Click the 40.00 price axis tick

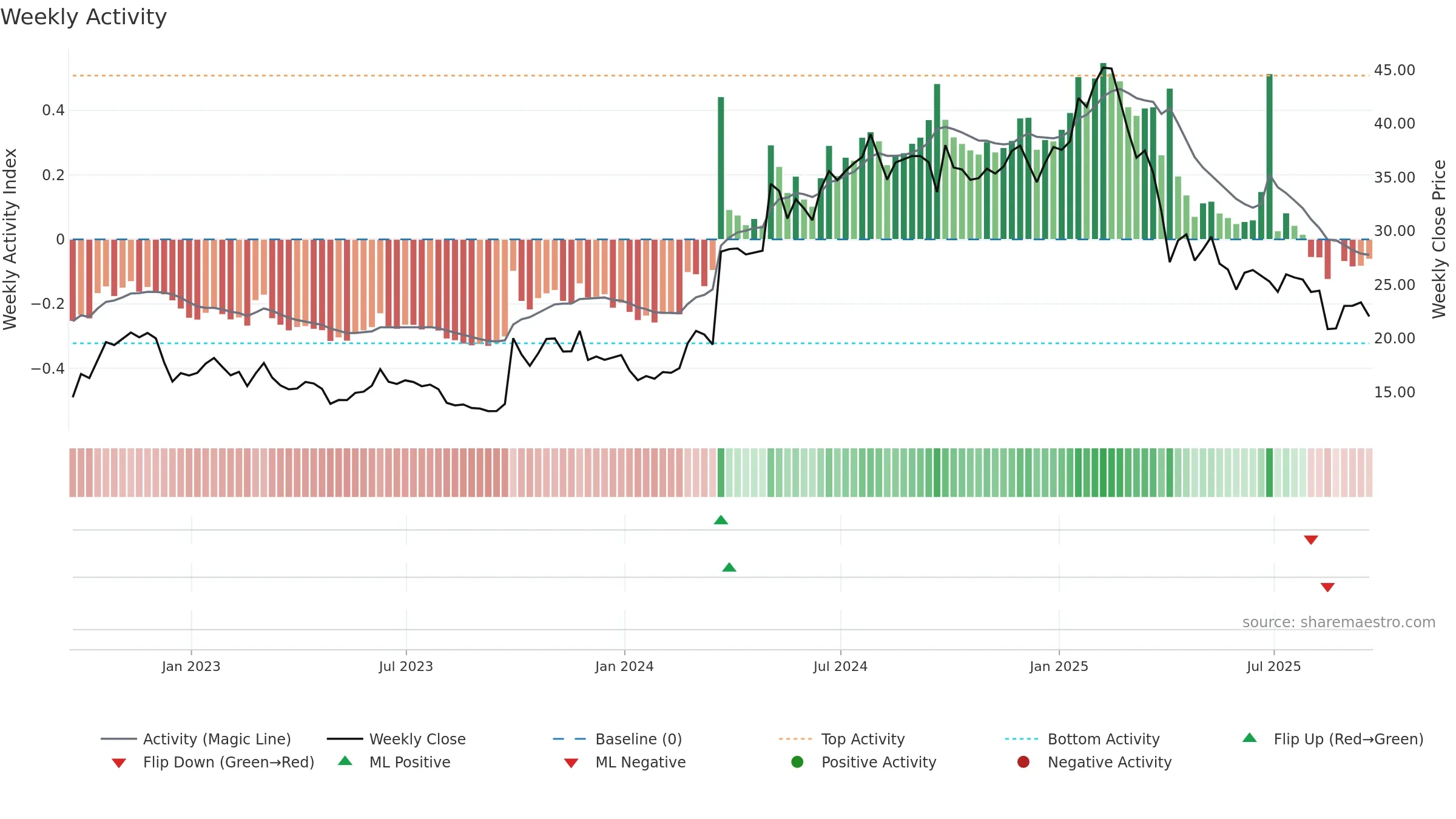click(x=1395, y=123)
